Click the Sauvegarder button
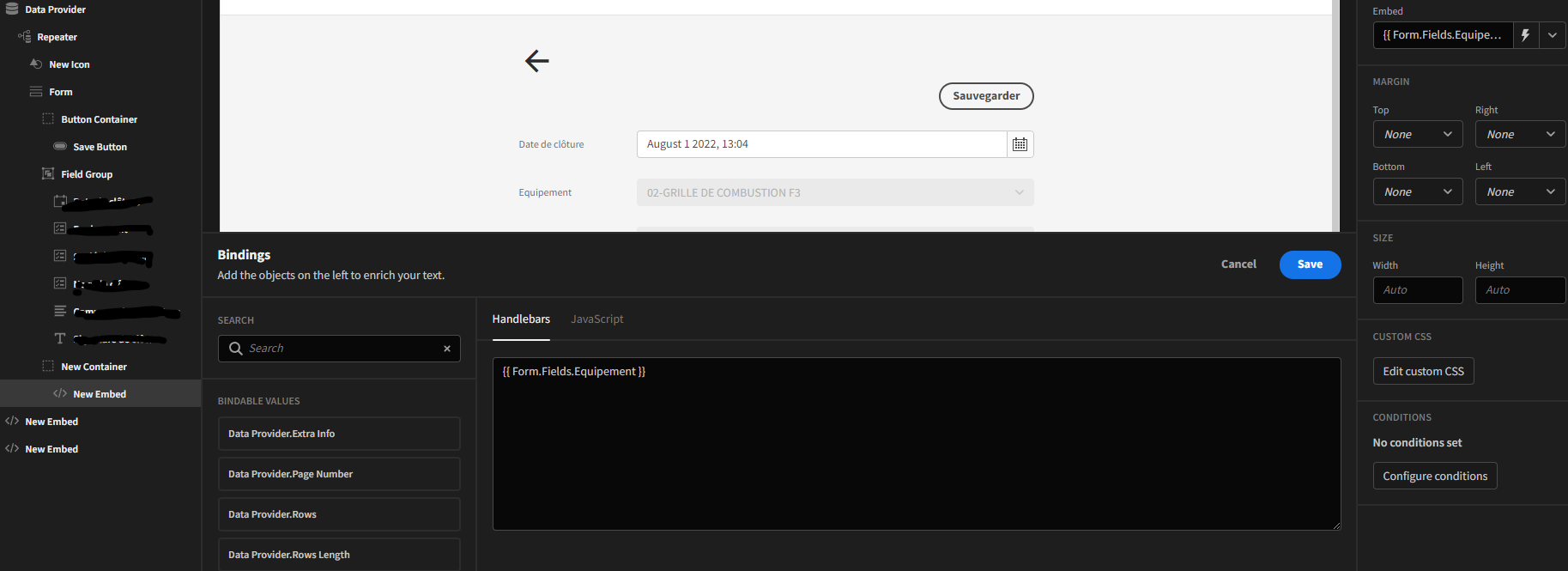1568x571 pixels. (986, 96)
